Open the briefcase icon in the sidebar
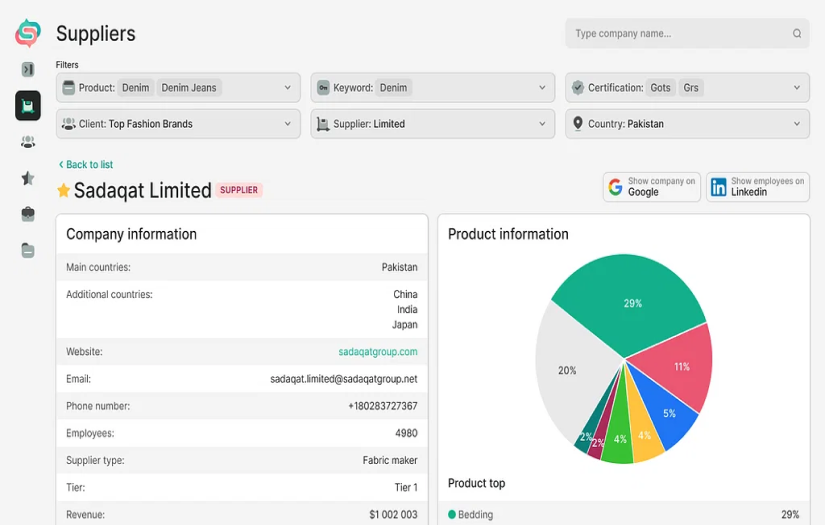This screenshot has width=825, height=525. pos(28,214)
